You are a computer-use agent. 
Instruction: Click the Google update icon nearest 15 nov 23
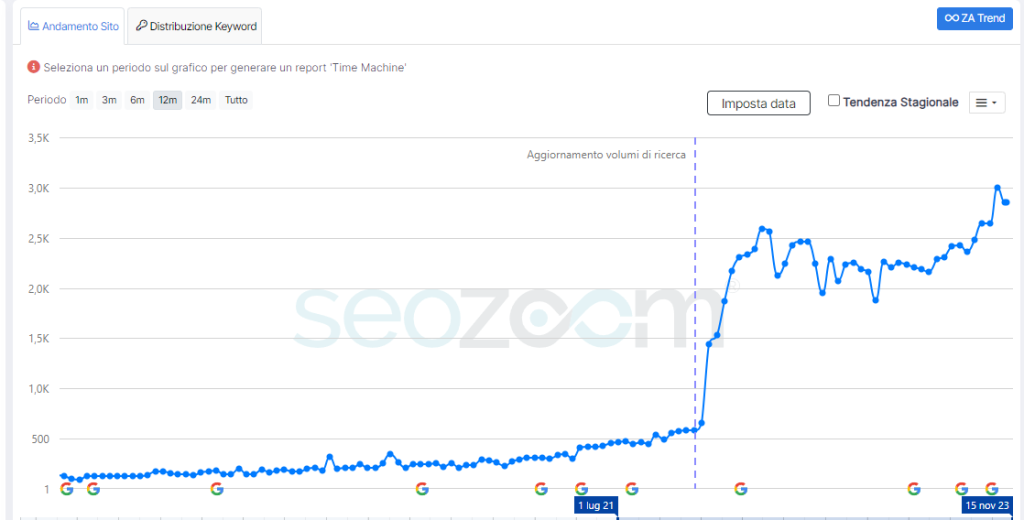pyautogui.click(x=991, y=489)
